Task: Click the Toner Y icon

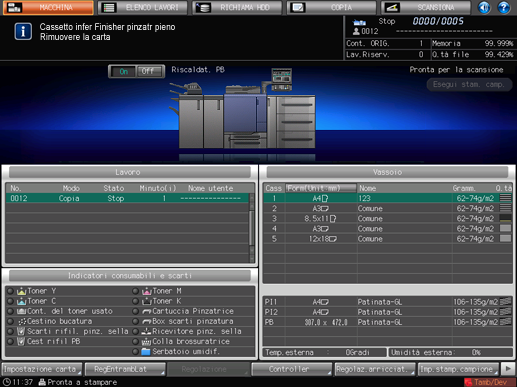Action: click(x=21, y=291)
